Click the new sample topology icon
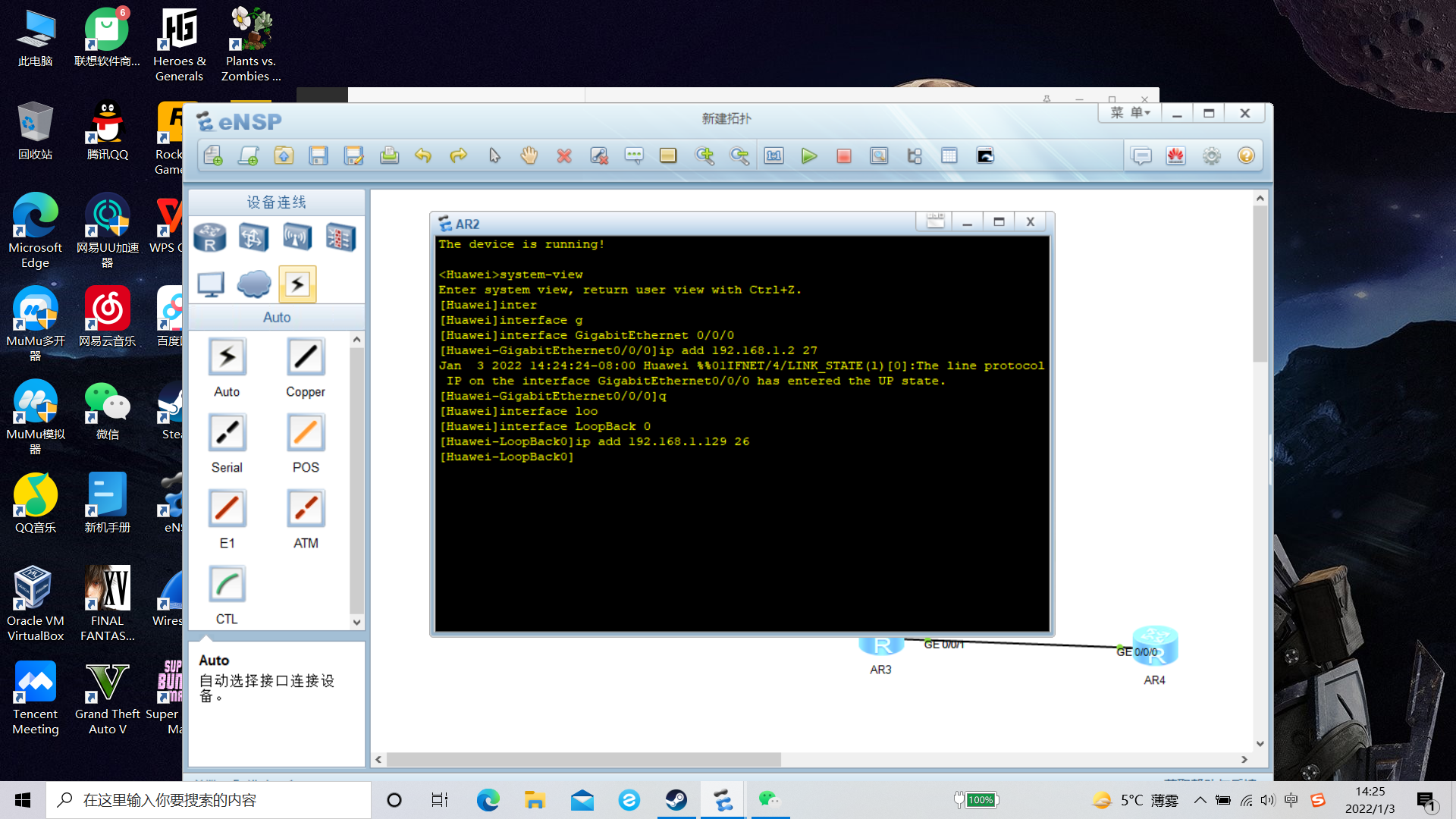 (x=248, y=155)
